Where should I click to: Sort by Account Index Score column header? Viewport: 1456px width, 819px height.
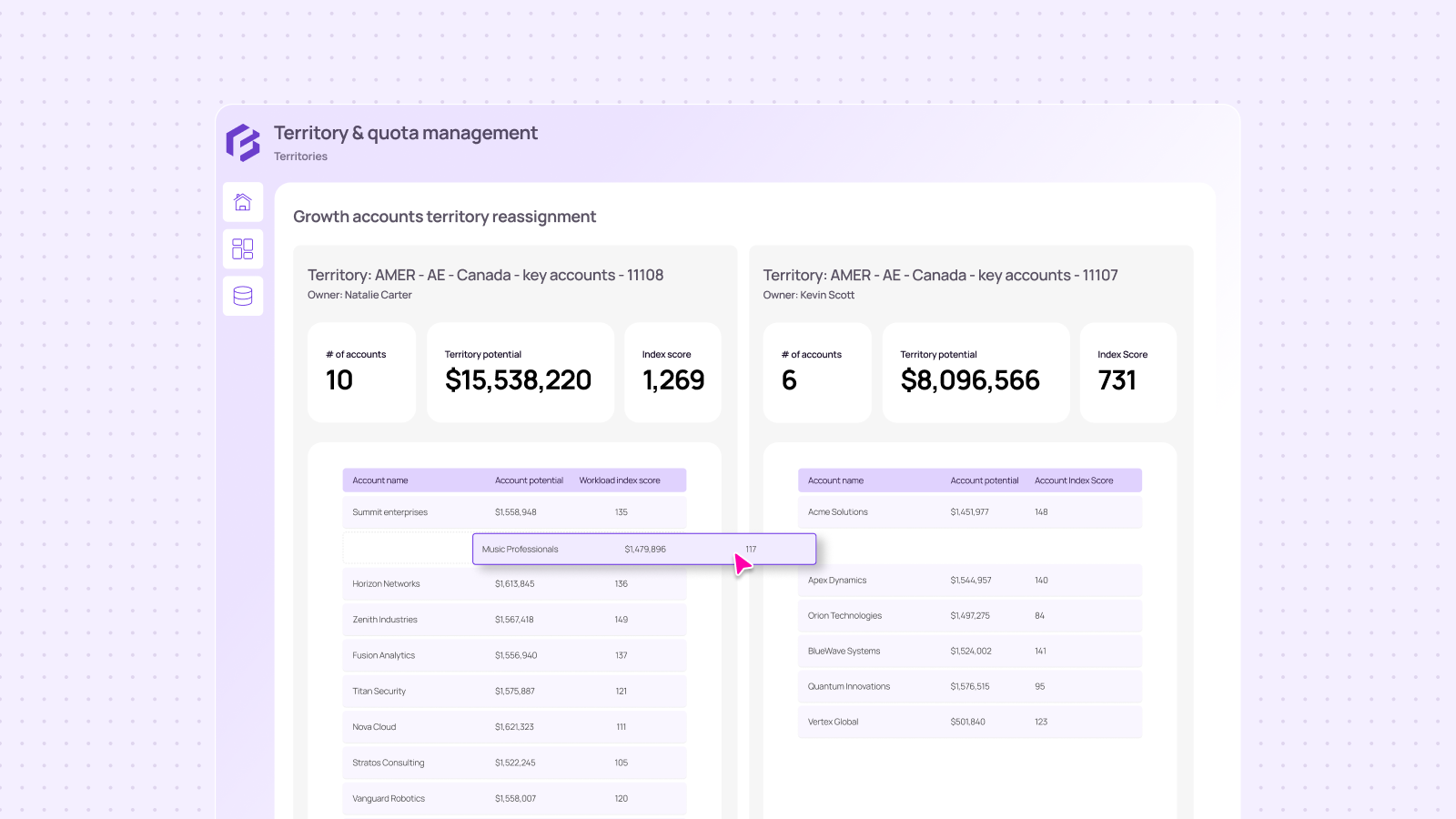[1074, 480]
